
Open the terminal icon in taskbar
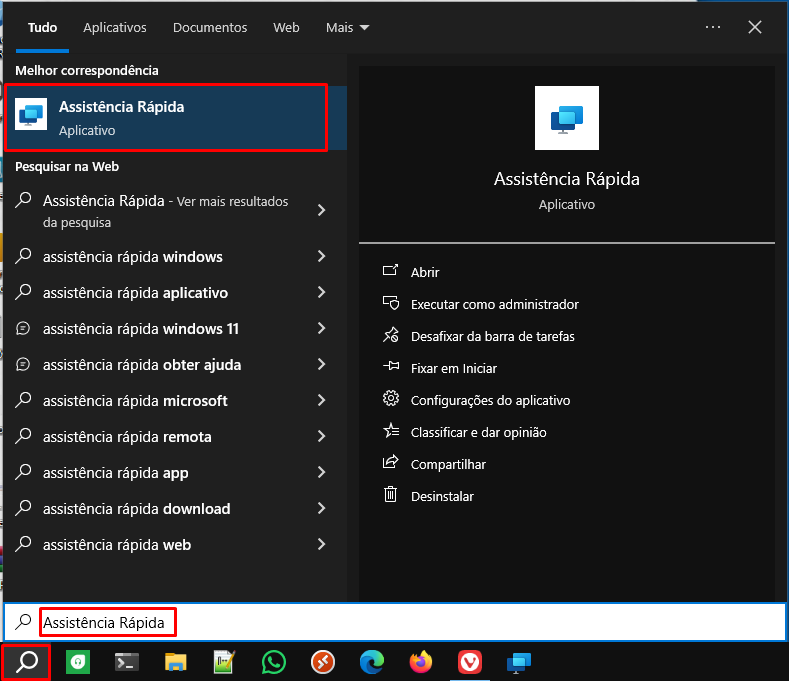click(x=127, y=662)
